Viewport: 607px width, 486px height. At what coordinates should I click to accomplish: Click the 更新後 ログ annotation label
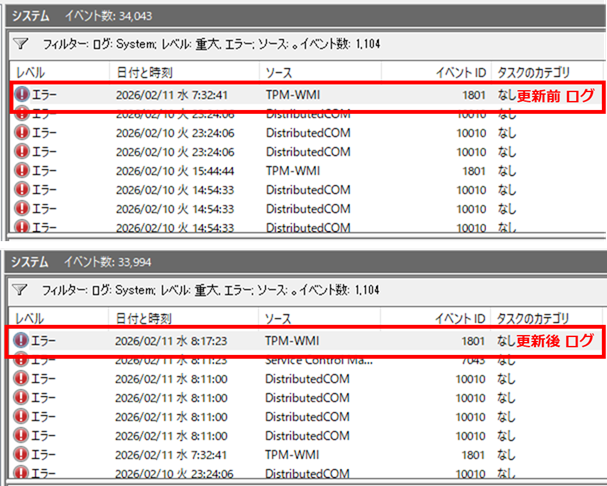(x=554, y=341)
